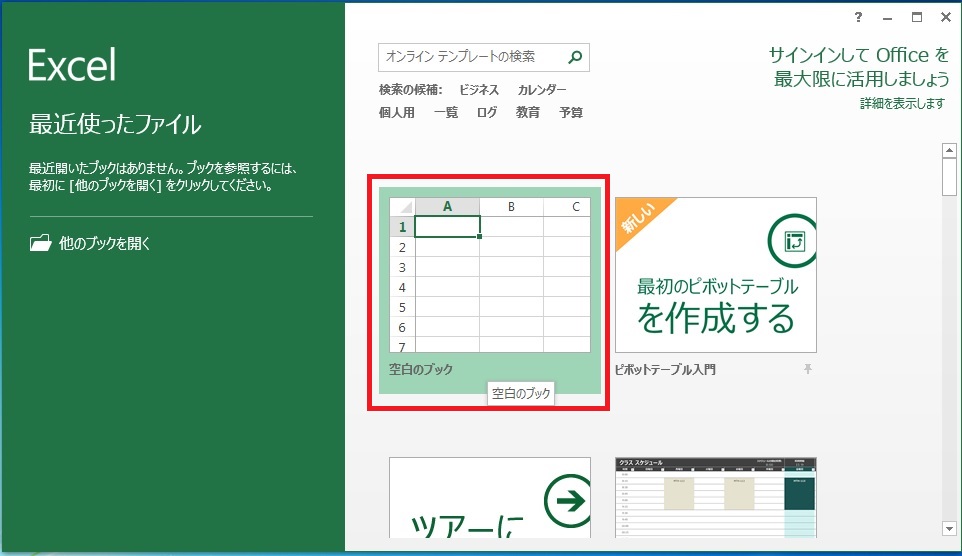Open the 空白のブック template thumbnail

click(x=490, y=275)
